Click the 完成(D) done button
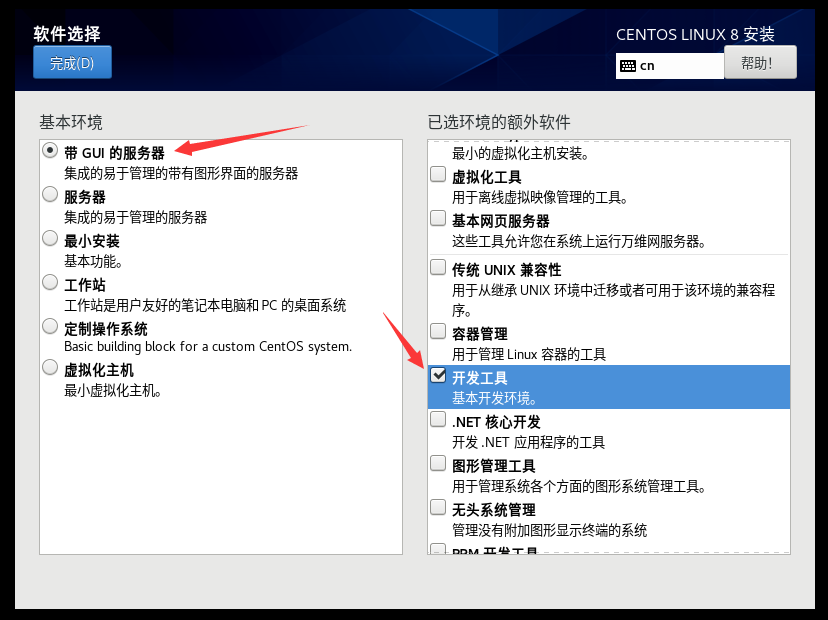The width and height of the screenshot is (828, 620). click(72, 62)
